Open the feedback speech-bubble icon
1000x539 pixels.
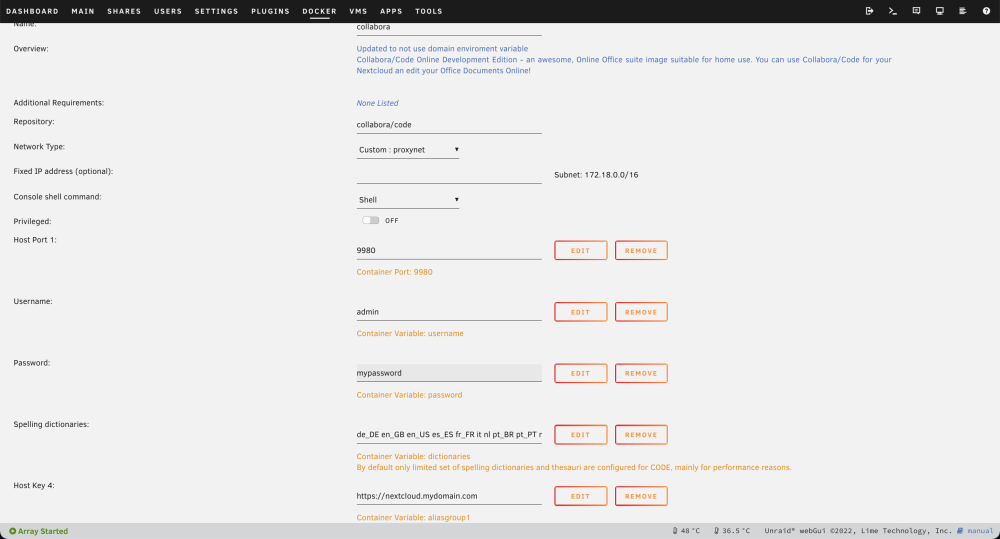tap(916, 11)
